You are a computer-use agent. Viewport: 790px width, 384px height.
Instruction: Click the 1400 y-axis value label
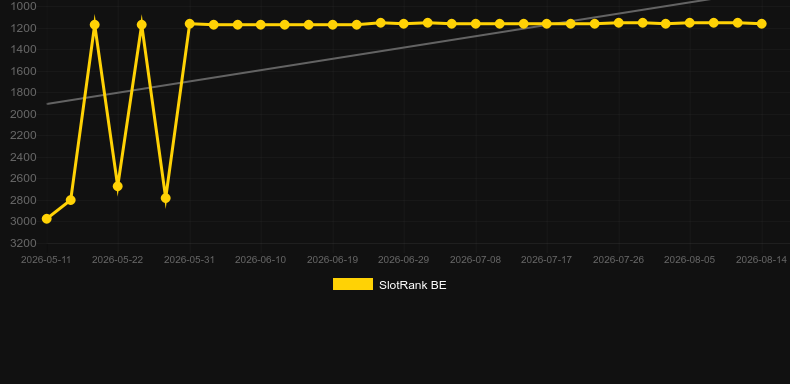(24, 49)
